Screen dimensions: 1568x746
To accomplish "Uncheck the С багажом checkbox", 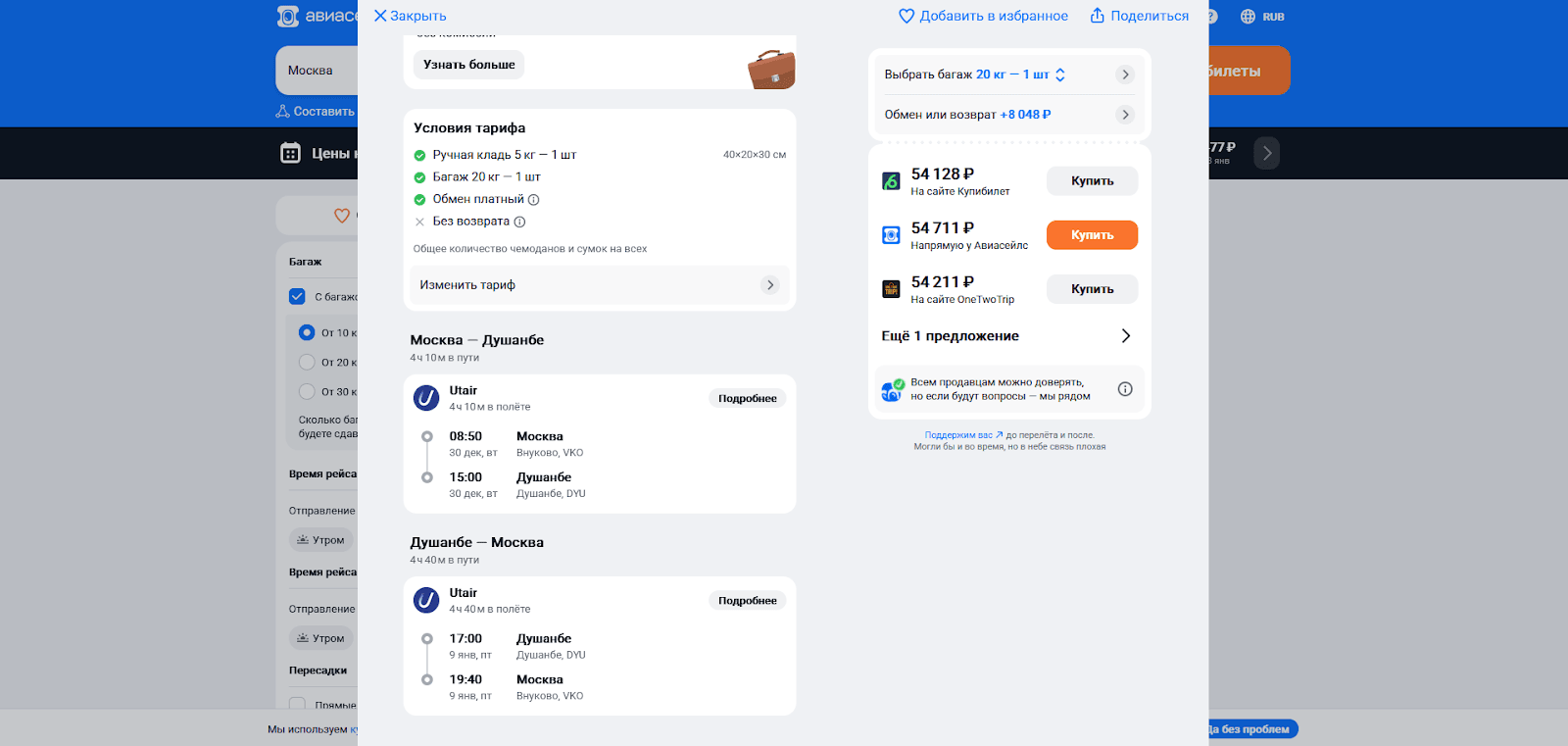I will pyautogui.click(x=297, y=296).
